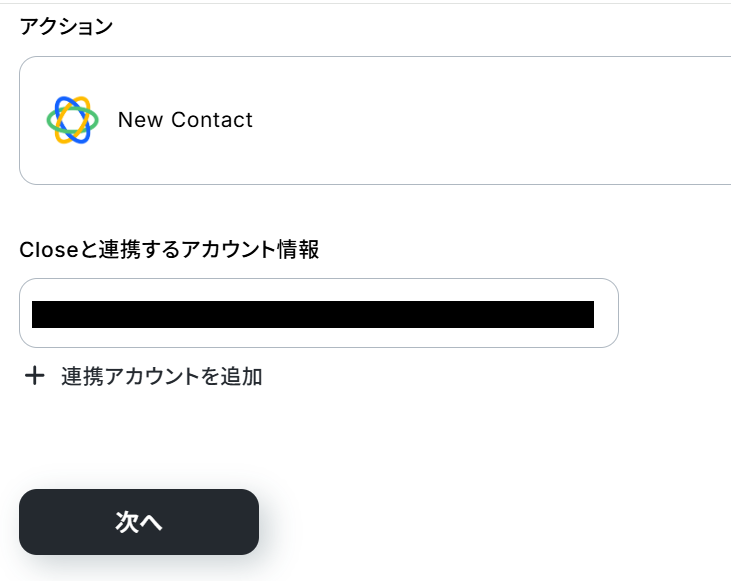Click the dark 次へ button's label text
Viewport: 731px width, 581px height.
(139, 522)
